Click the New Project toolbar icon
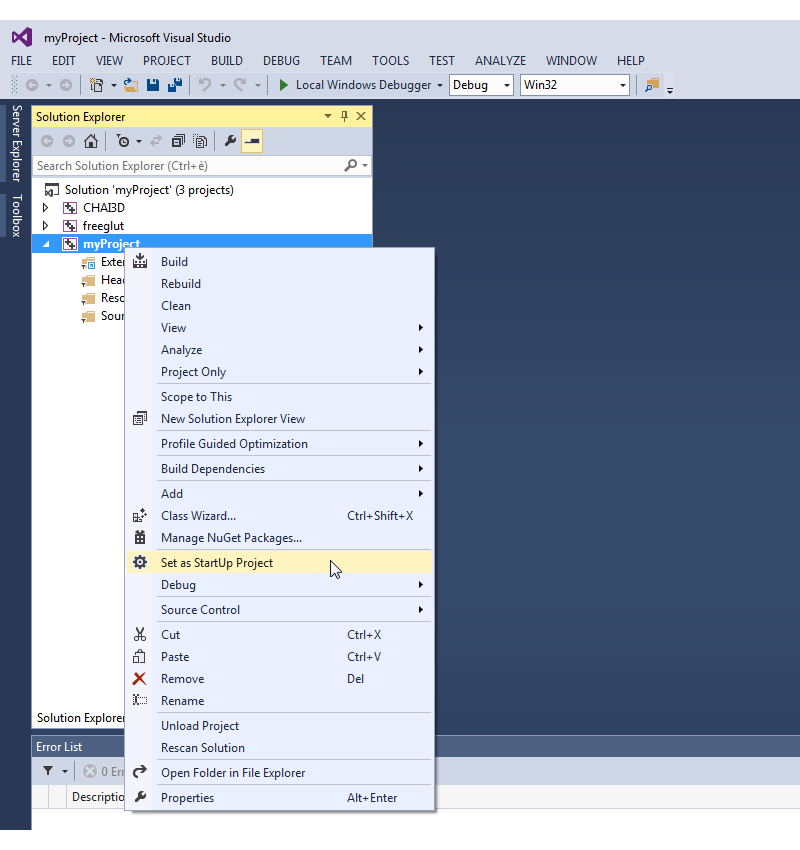 [96, 85]
